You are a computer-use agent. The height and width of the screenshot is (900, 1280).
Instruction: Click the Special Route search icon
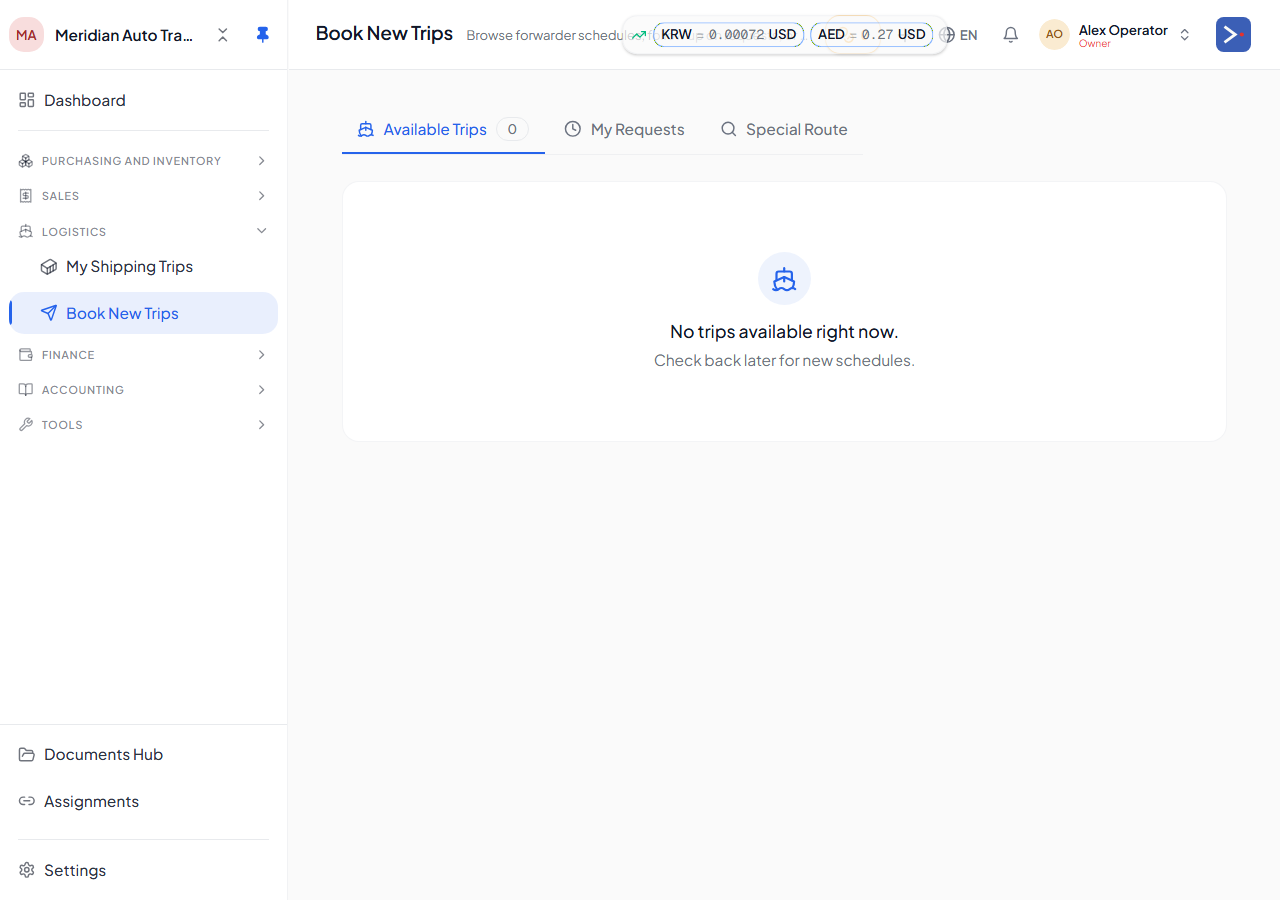click(729, 129)
